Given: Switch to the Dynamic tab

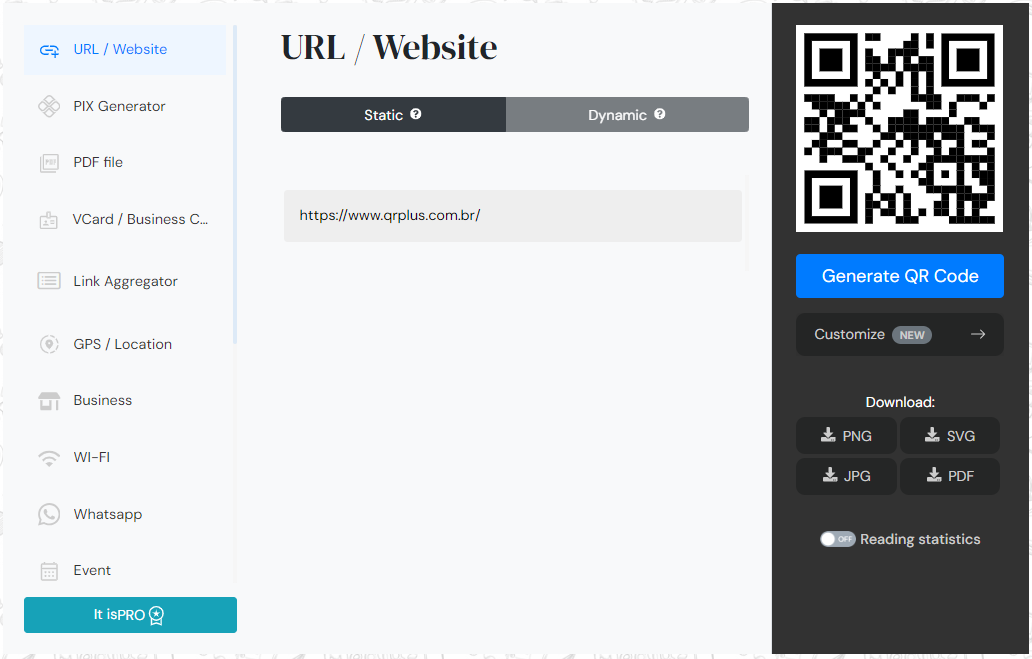Looking at the screenshot, I should [626, 114].
